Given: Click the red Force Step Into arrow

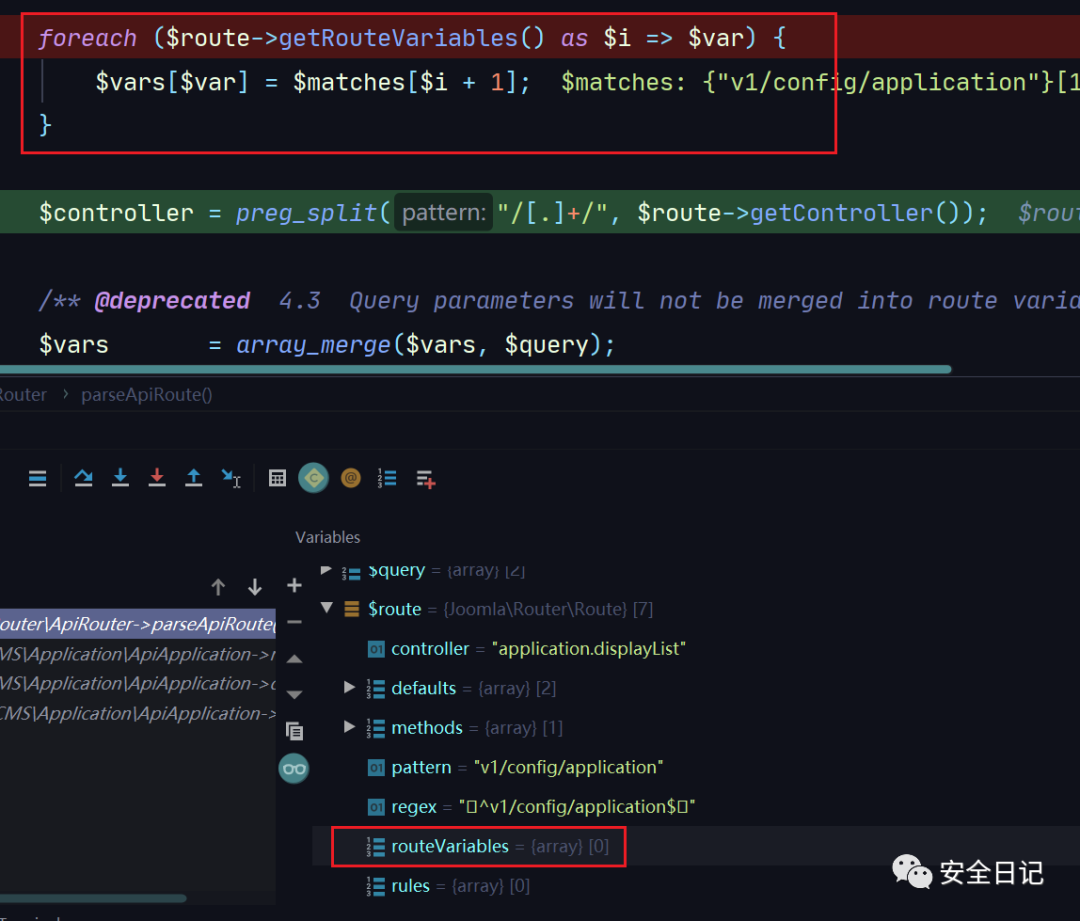Looking at the screenshot, I should pos(157,478).
